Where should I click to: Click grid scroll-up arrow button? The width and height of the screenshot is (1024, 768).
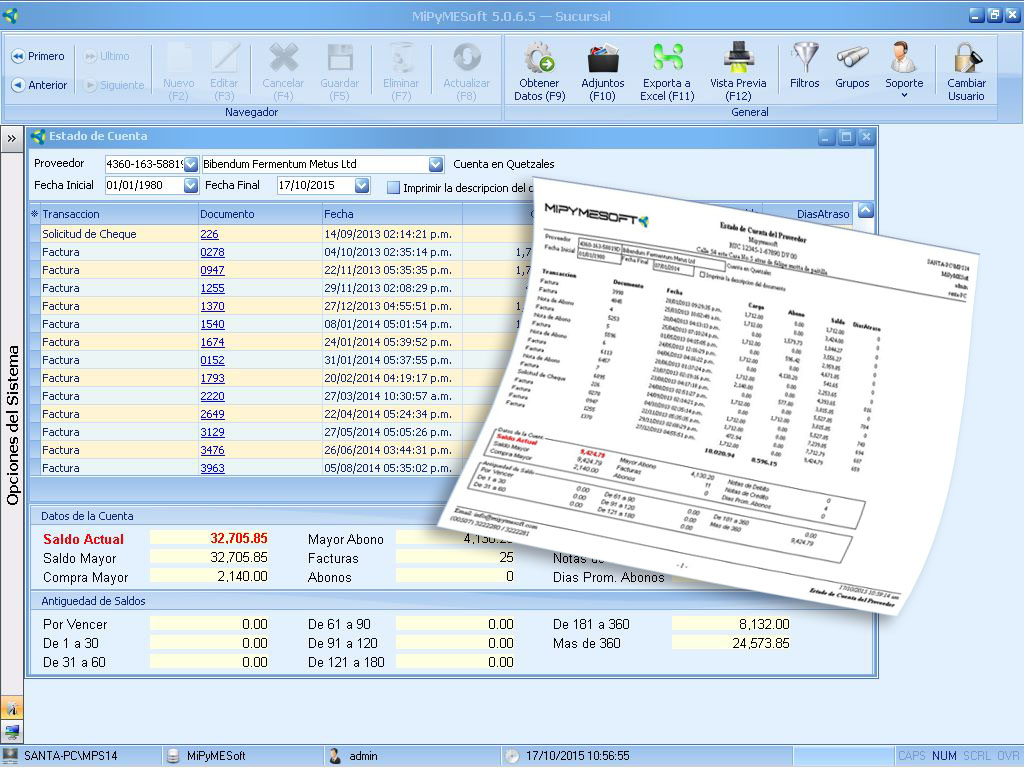865,210
